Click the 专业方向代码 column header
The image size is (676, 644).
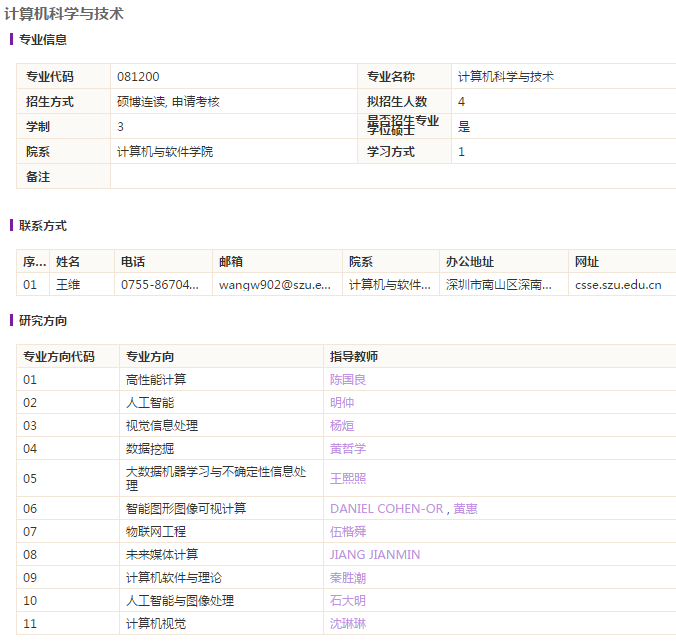pyautogui.click(x=59, y=357)
